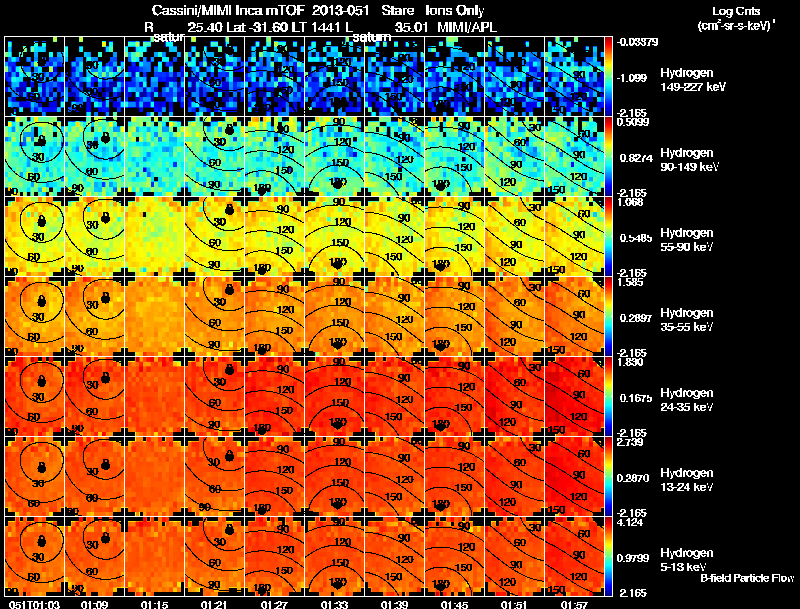Click the '0.5099' color scale value

pyautogui.click(x=633, y=122)
